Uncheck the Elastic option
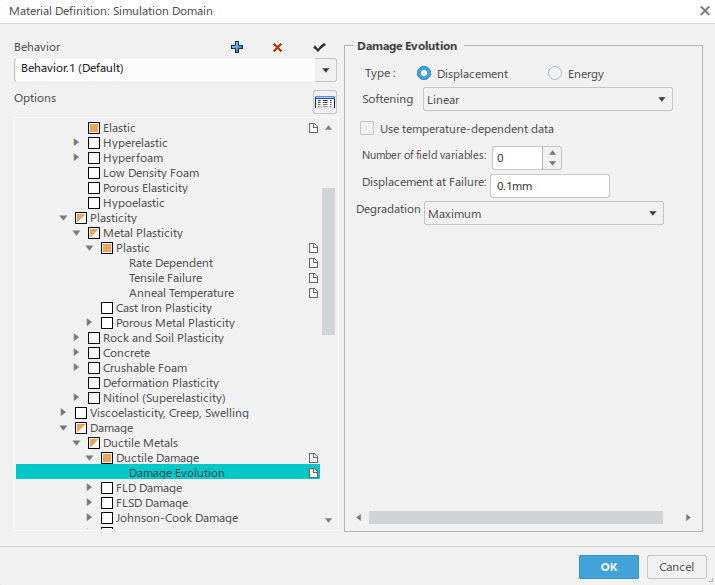 click(x=94, y=128)
